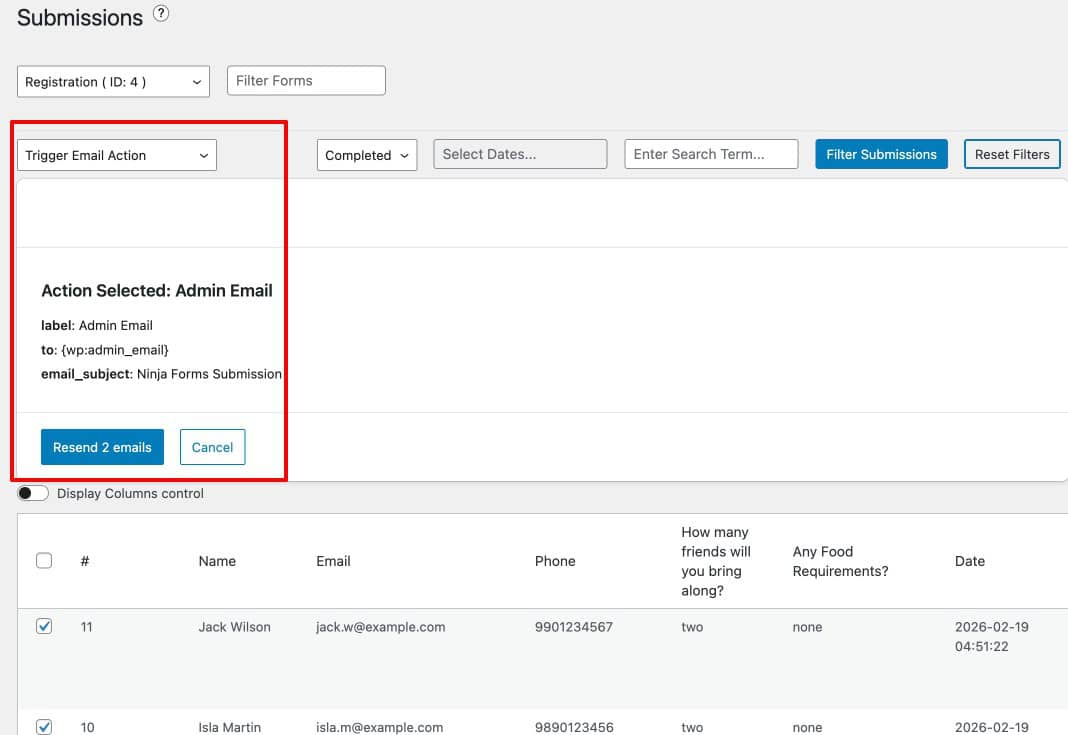
Task: Tick the select-all checkbox in table header
Action: click(44, 561)
